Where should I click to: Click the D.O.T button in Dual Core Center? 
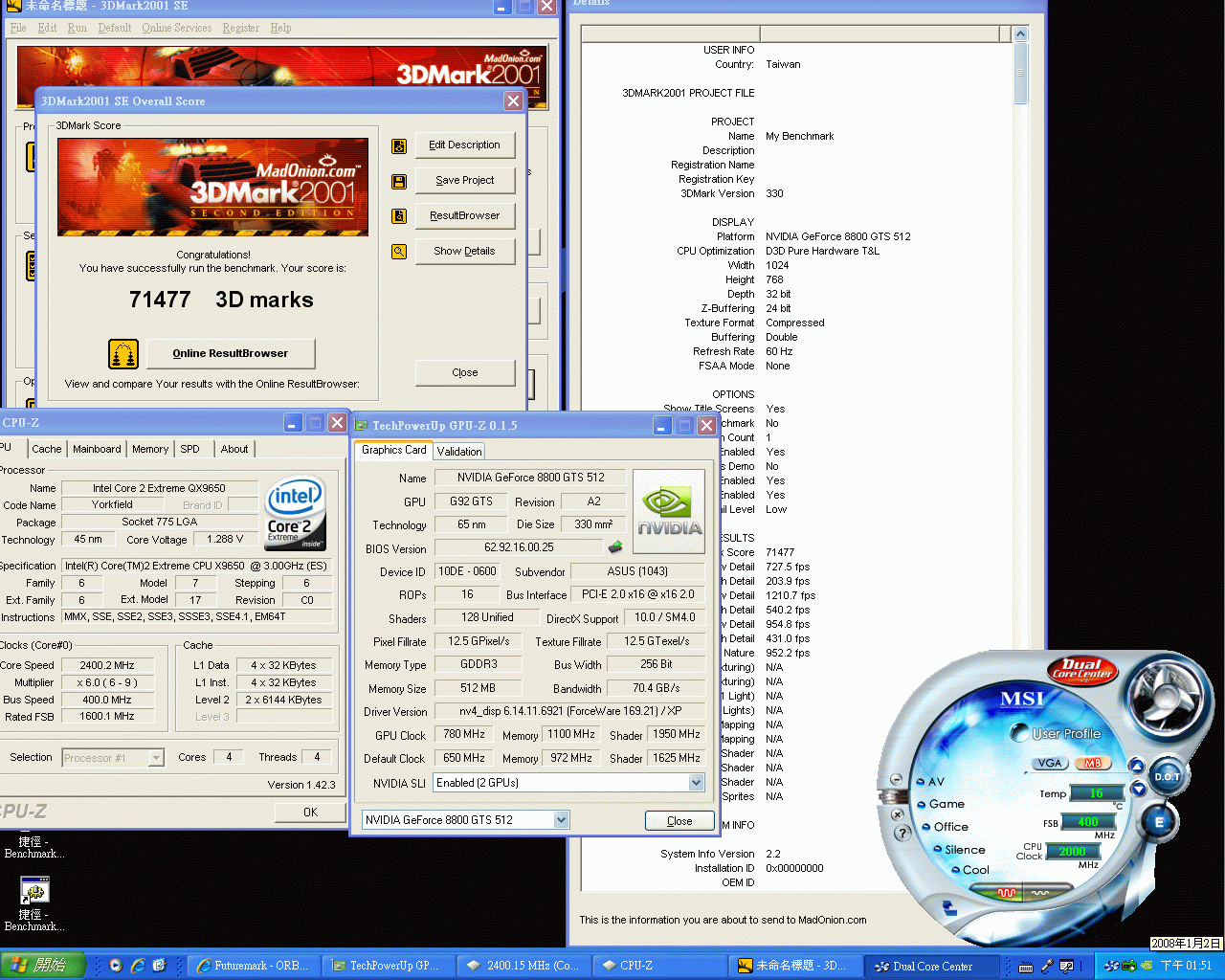pos(1167,776)
